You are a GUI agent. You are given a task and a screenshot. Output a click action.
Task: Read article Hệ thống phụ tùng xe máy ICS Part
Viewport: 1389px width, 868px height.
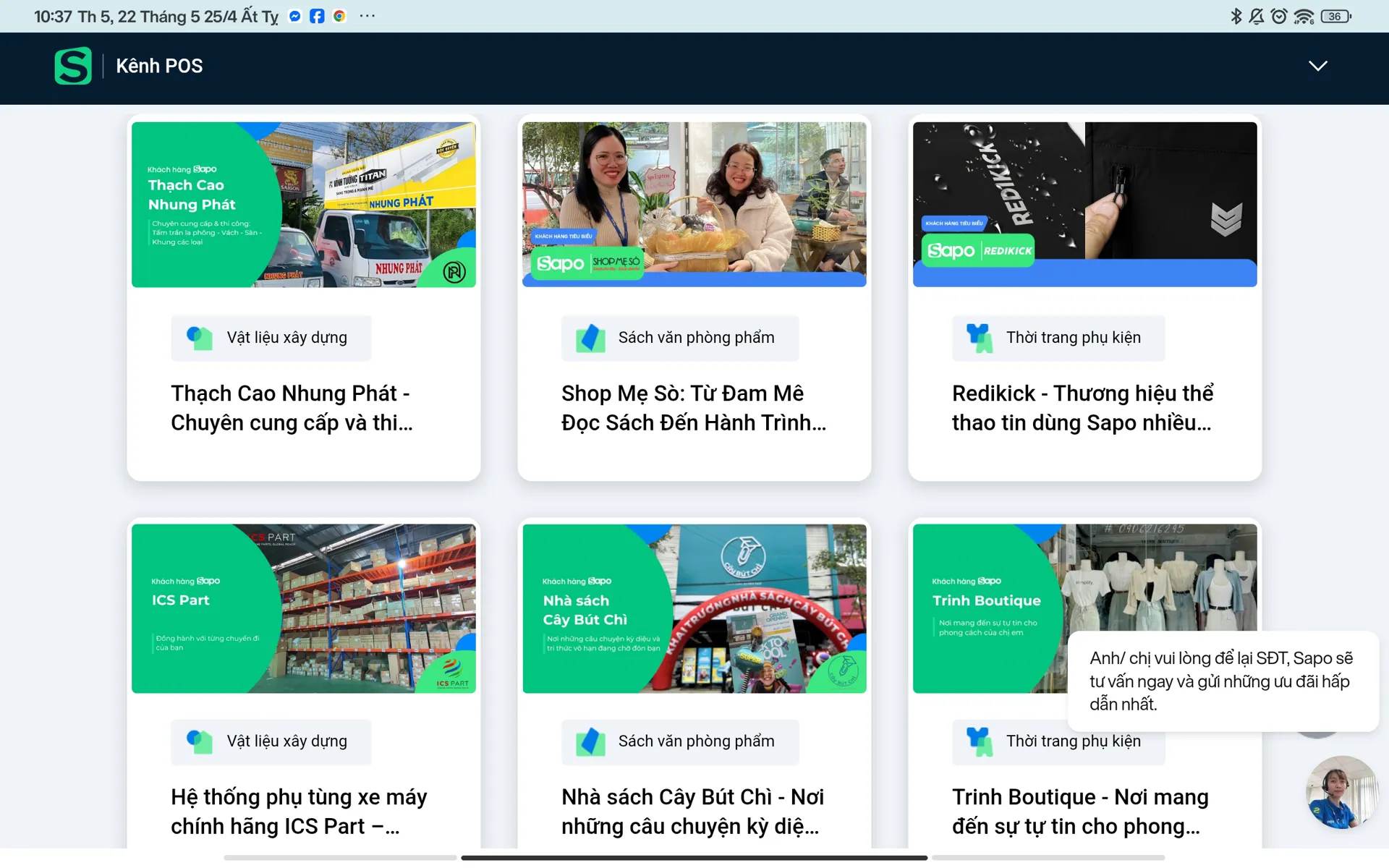[x=299, y=812]
